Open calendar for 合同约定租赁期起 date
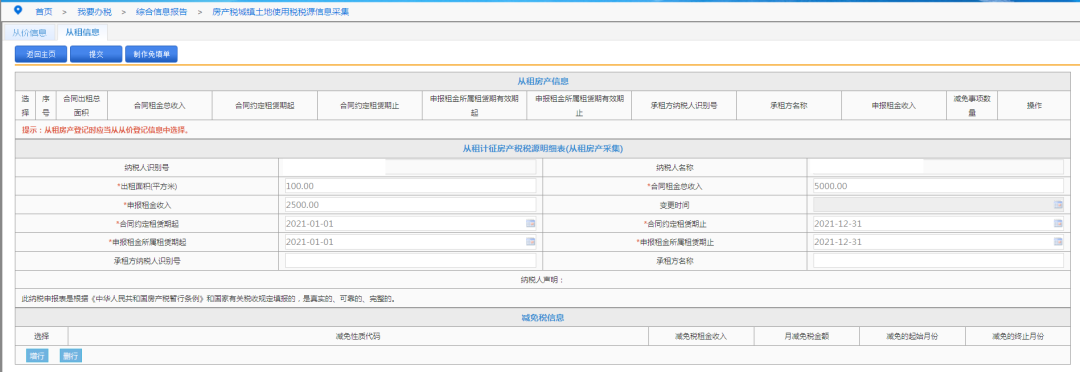This screenshot has width=1080, height=372. pos(530,223)
